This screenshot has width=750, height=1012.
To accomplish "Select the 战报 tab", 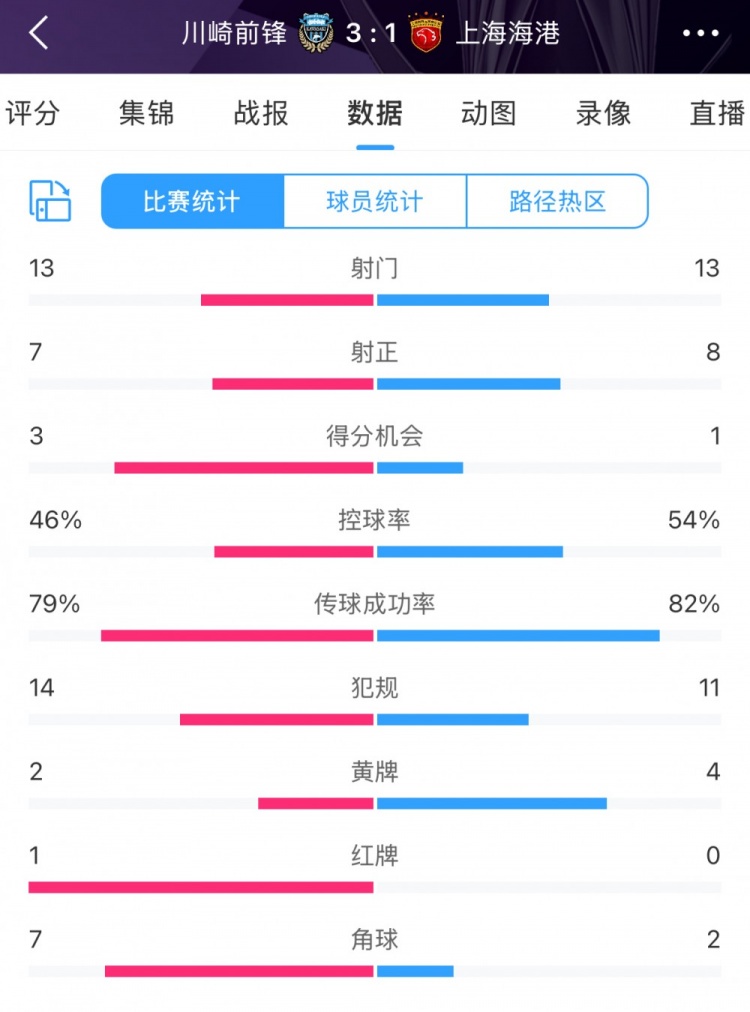I will coord(261,113).
